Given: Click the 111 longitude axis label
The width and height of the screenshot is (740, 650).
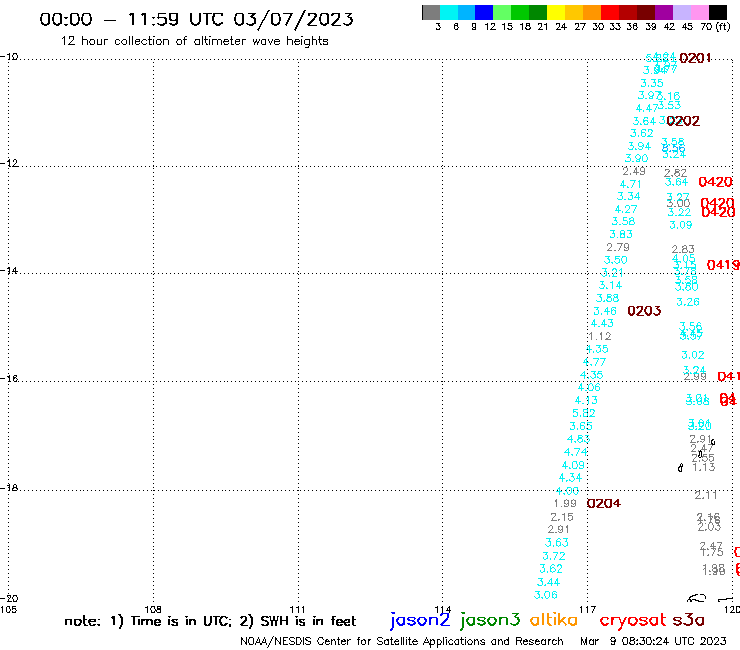Looking at the screenshot, I should pos(297,609).
